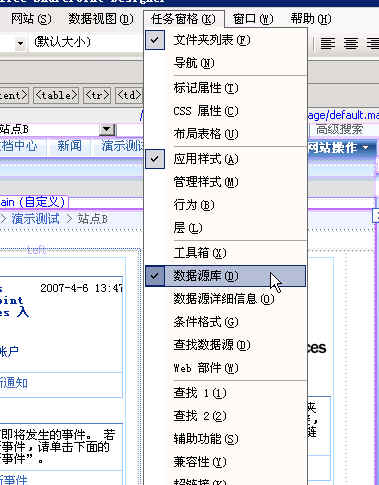Image resolution: width=379 pixels, height=485 pixels.
Task: Choose 布局表格(U) in the menu
Action: [x=226, y=134]
